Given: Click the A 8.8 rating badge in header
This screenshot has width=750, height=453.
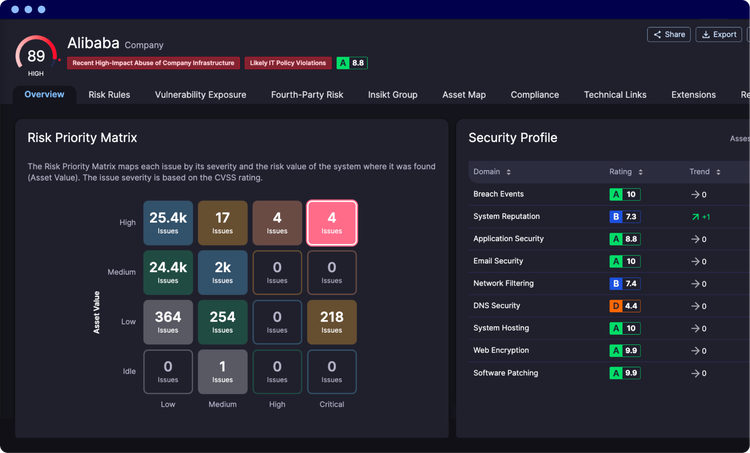Looking at the screenshot, I should pyautogui.click(x=352, y=63).
